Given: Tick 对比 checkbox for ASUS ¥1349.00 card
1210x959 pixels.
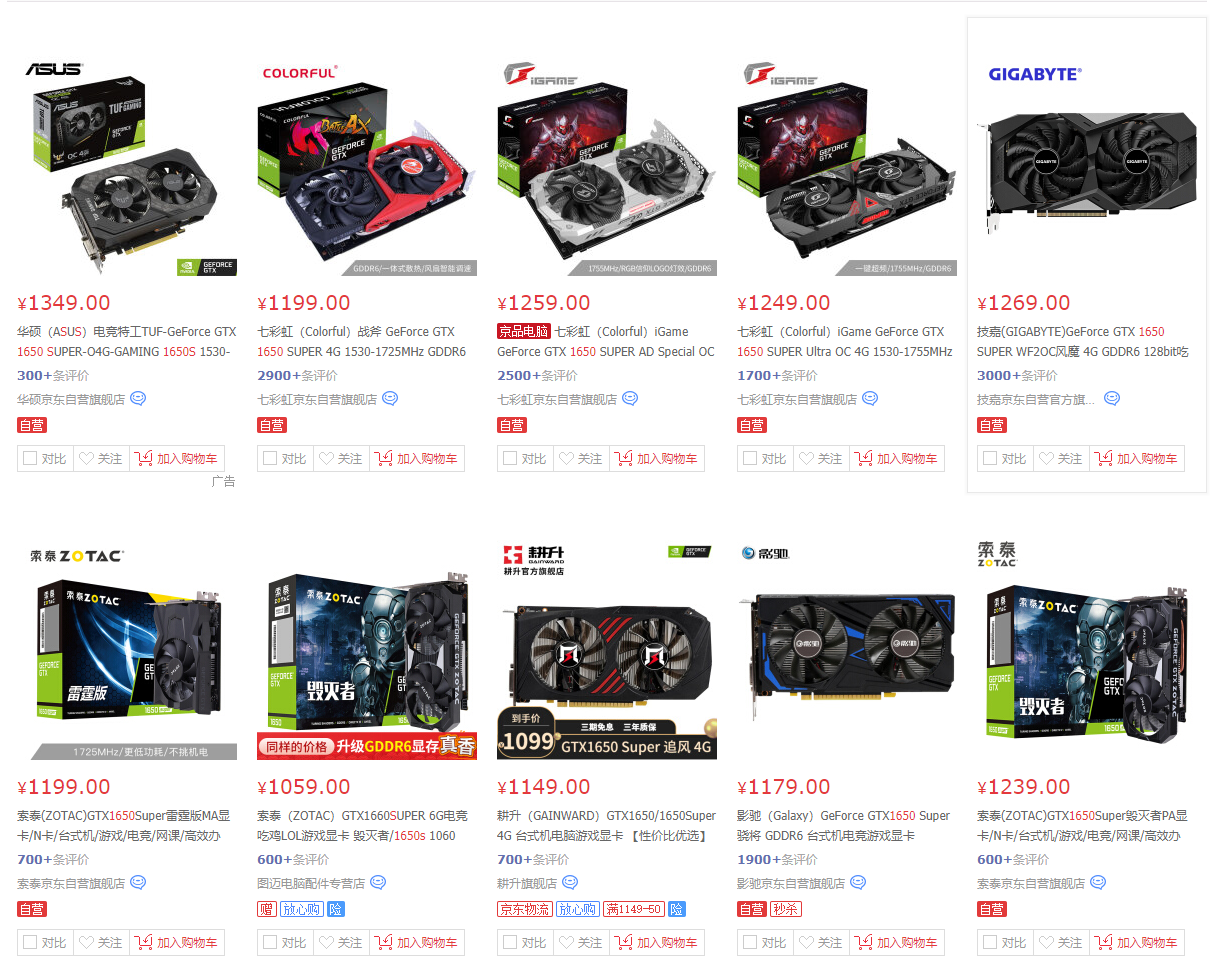Looking at the screenshot, I should [30, 459].
